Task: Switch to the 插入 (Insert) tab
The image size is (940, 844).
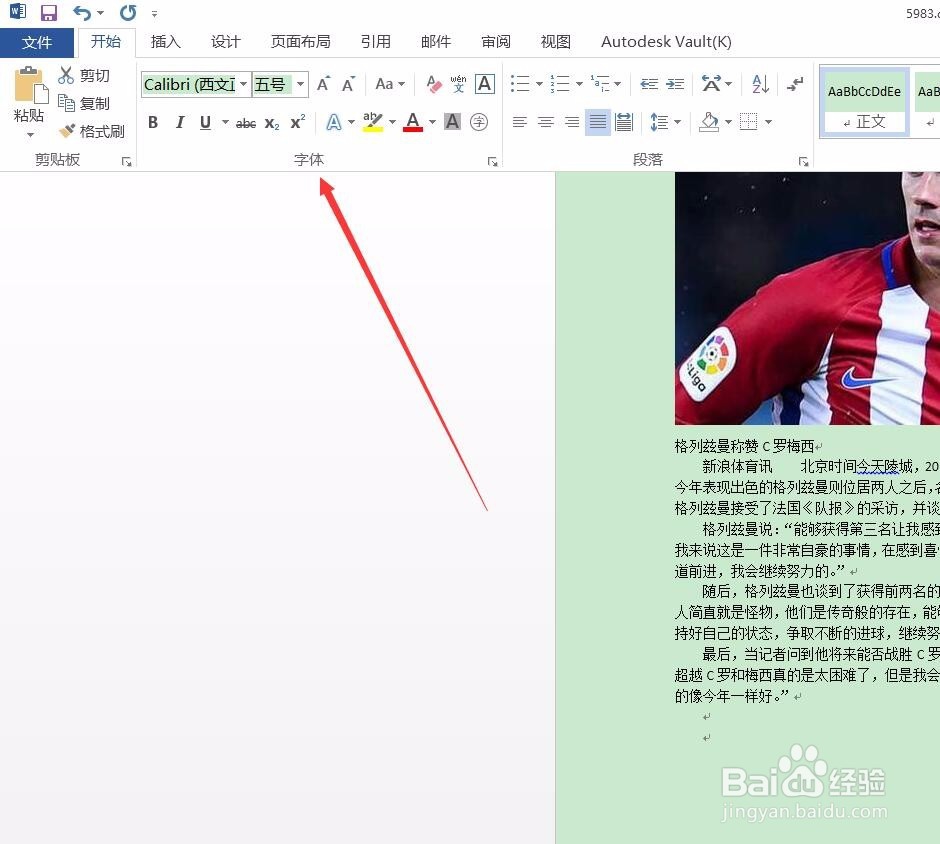Action: (165, 42)
